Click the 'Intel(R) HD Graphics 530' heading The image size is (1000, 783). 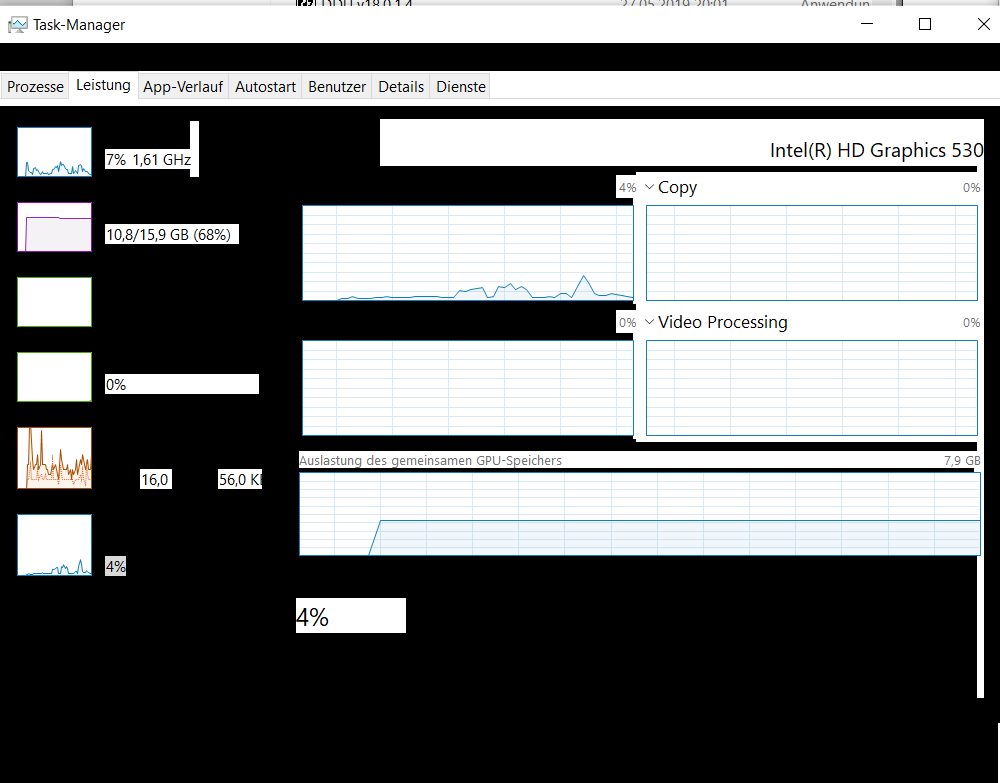click(x=876, y=150)
